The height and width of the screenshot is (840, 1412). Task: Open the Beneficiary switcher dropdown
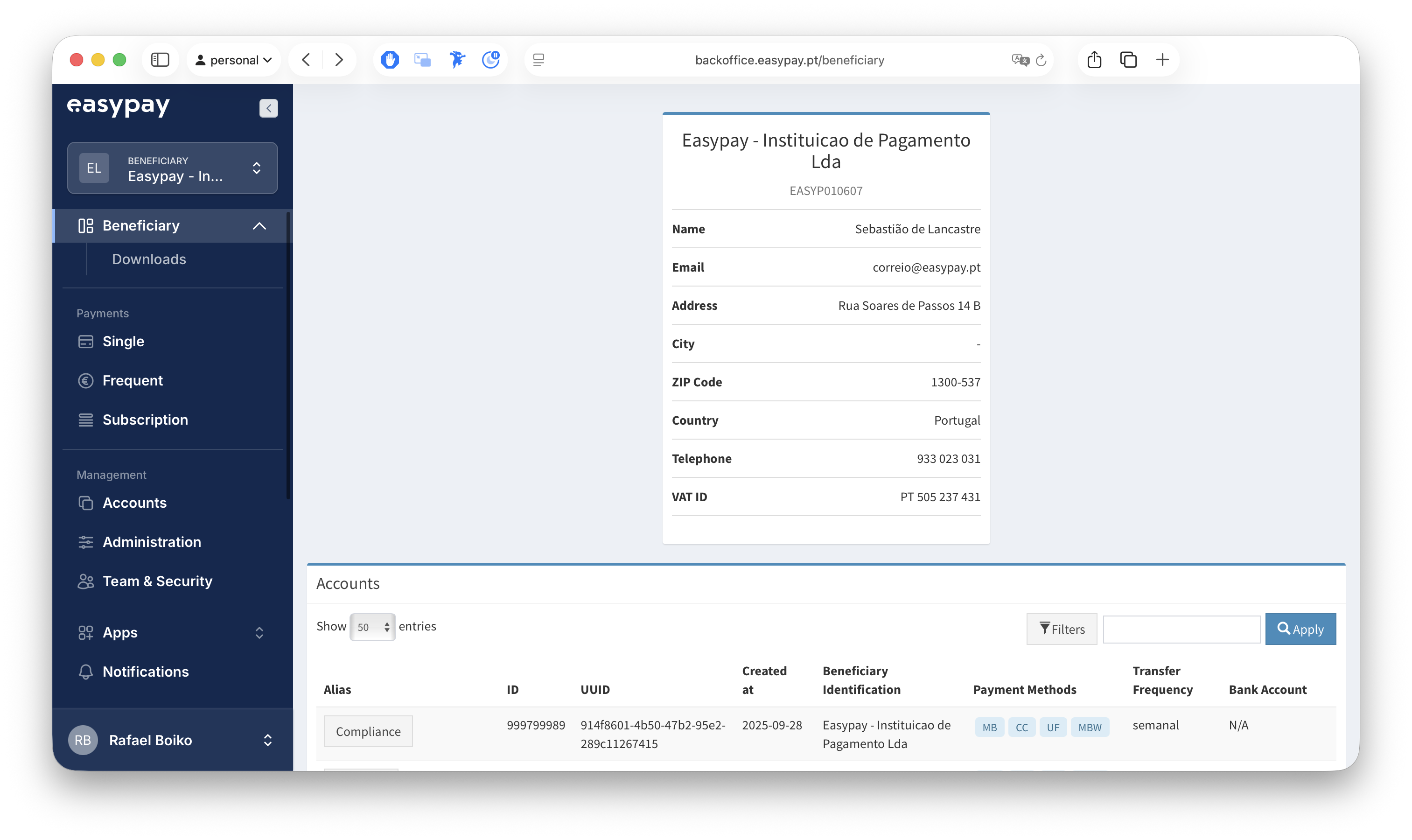coord(172,168)
